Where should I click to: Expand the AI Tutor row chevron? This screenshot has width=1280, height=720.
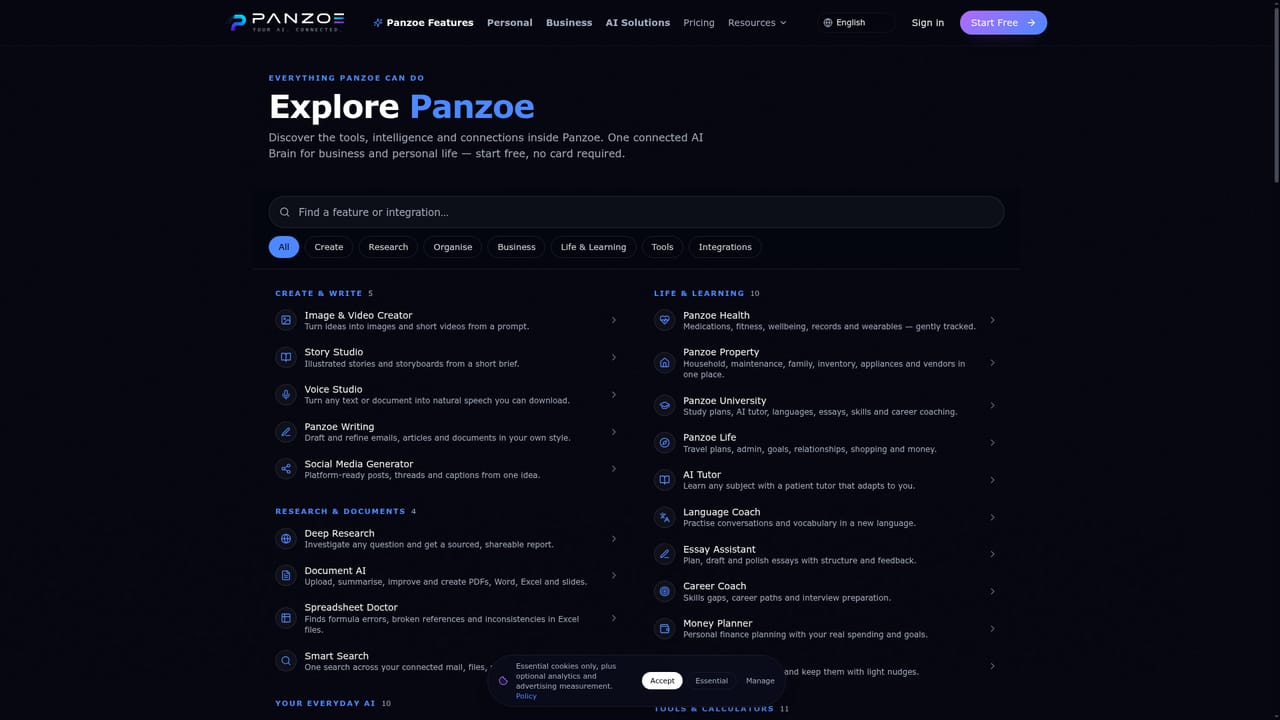pos(992,480)
